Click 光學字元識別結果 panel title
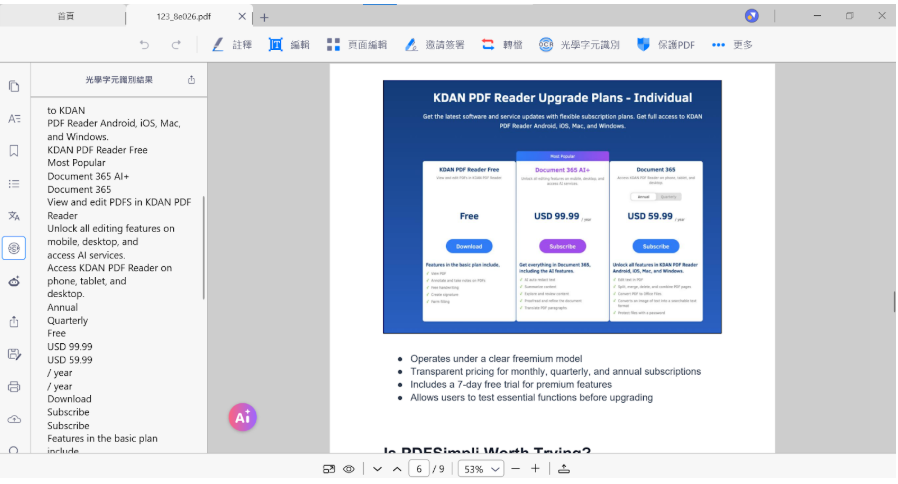 (119, 80)
